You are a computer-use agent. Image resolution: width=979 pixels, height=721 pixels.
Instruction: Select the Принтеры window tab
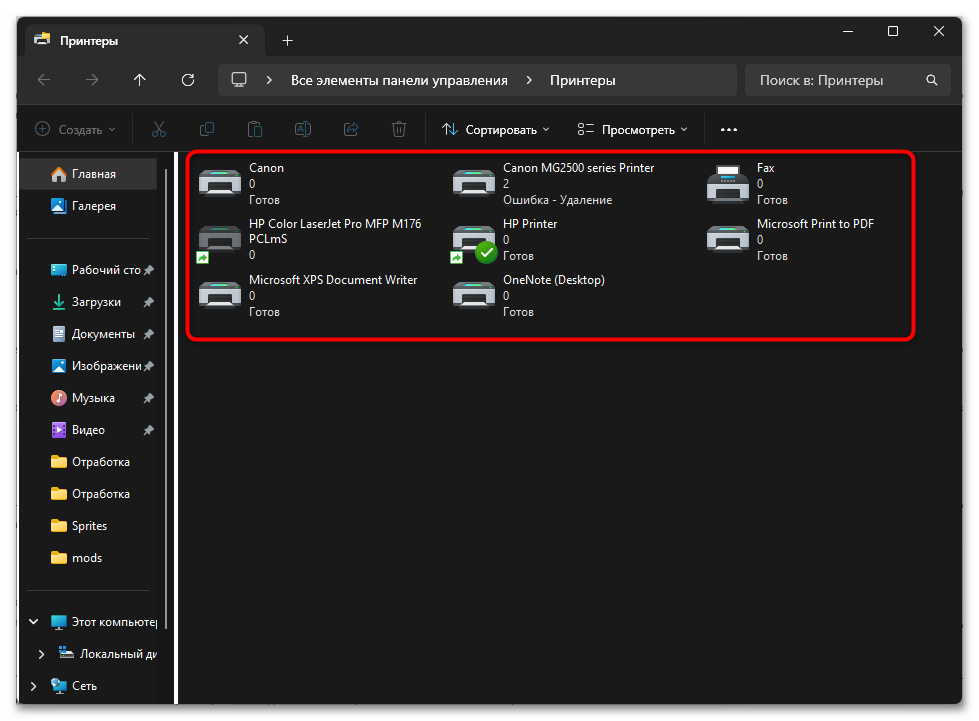[x=145, y=41]
